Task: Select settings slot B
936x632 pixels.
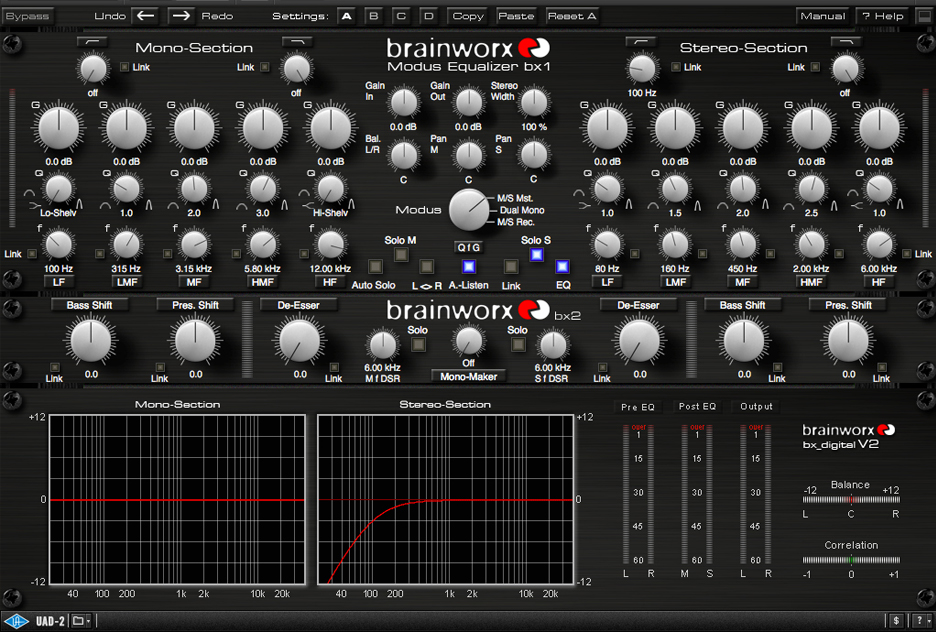Action: tap(374, 16)
